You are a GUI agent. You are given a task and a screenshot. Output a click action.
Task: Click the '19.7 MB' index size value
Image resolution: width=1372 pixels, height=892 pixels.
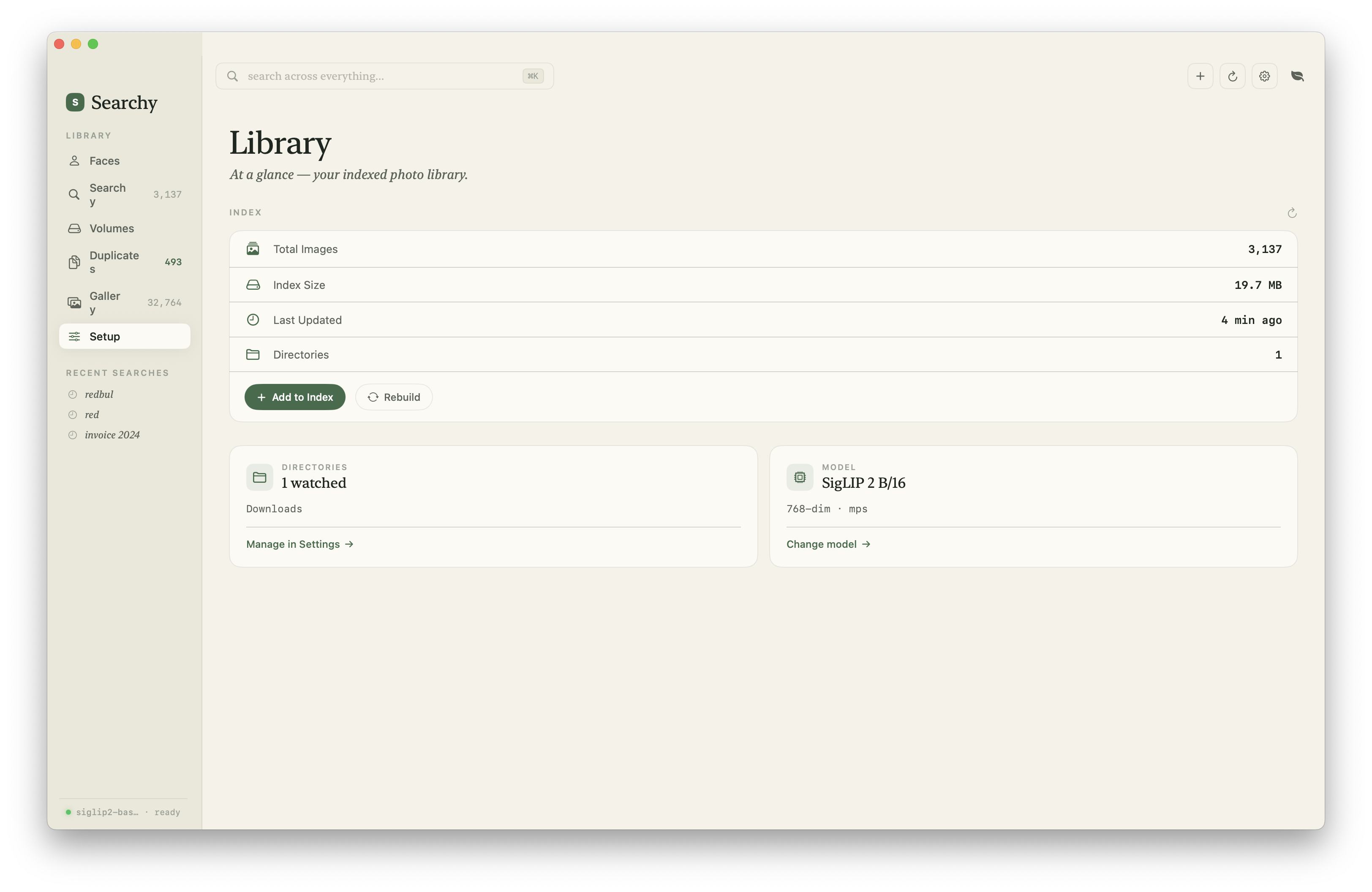click(1258, 285)
